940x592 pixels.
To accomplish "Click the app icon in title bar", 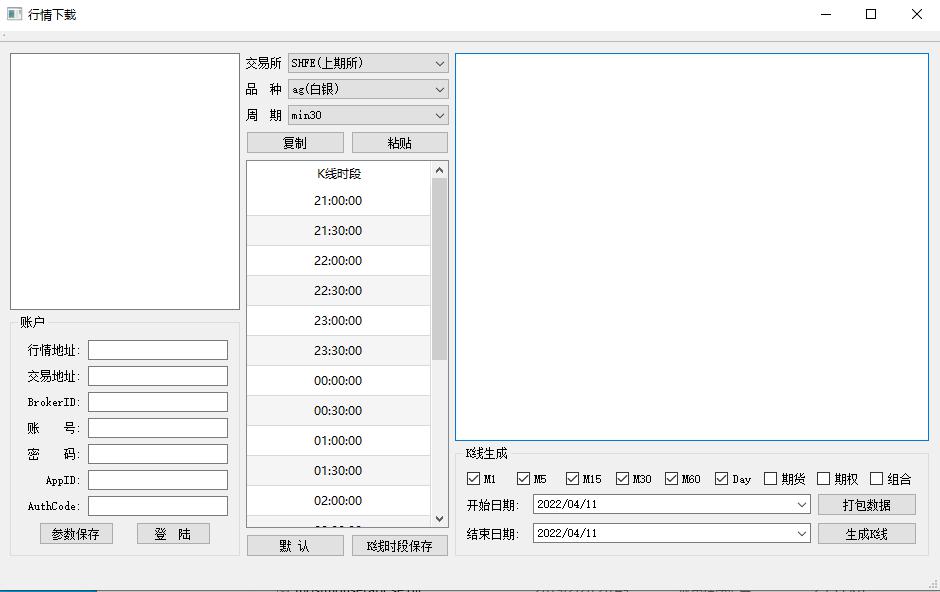I will 14,14.
